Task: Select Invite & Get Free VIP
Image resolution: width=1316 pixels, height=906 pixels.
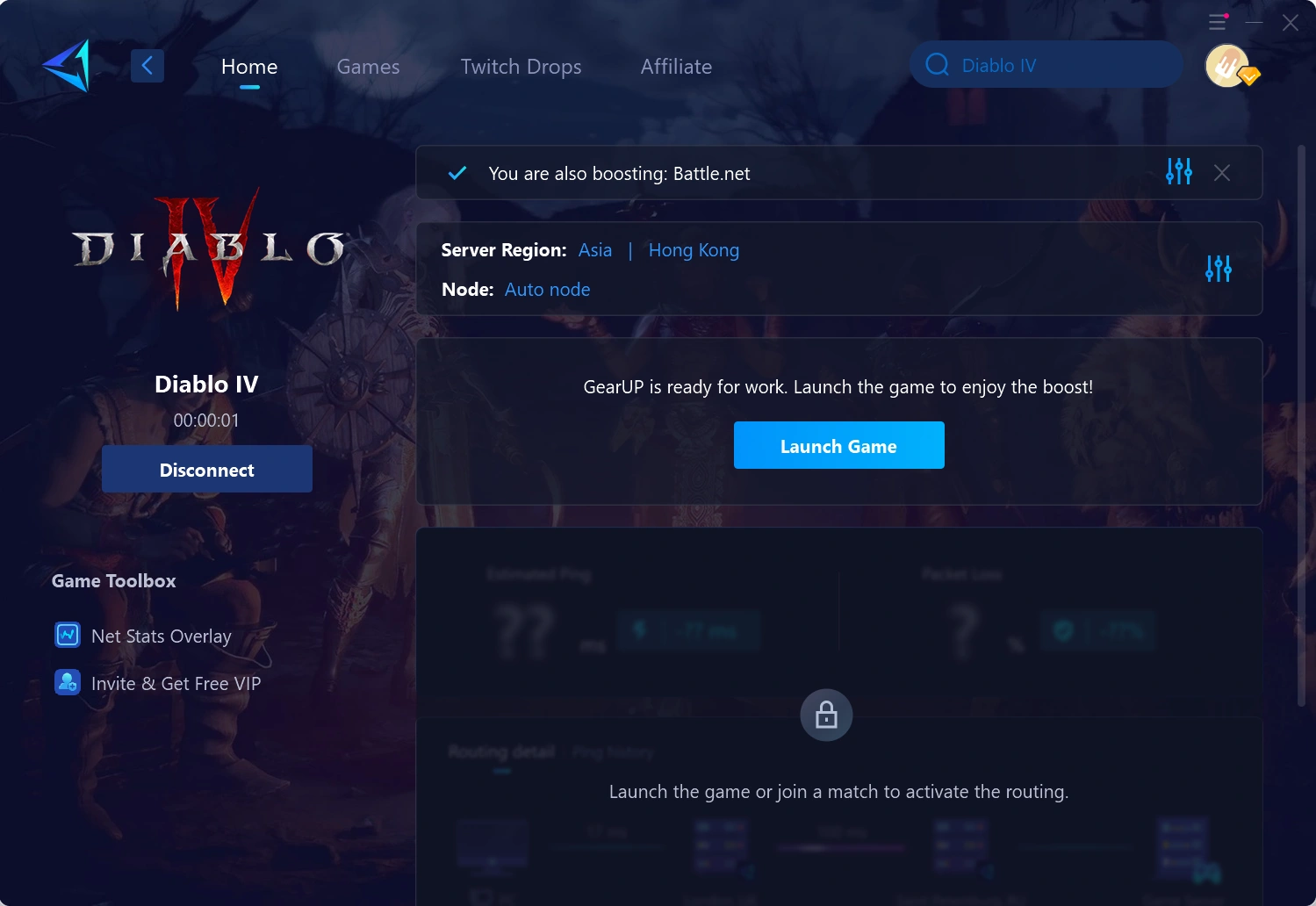Action: [x=176, y=682]
